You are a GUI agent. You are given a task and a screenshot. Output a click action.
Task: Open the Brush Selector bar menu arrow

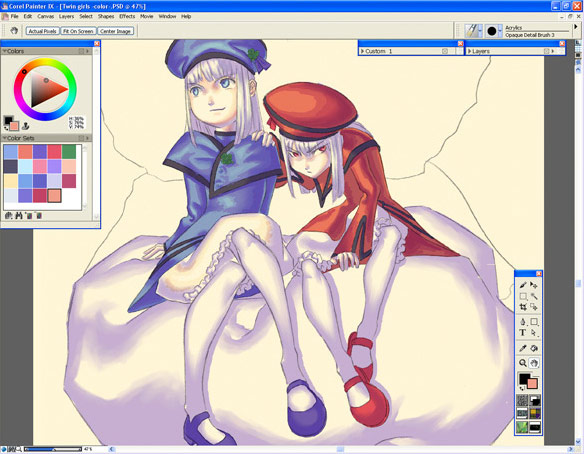pyautogui.click(x=575, y=27)
